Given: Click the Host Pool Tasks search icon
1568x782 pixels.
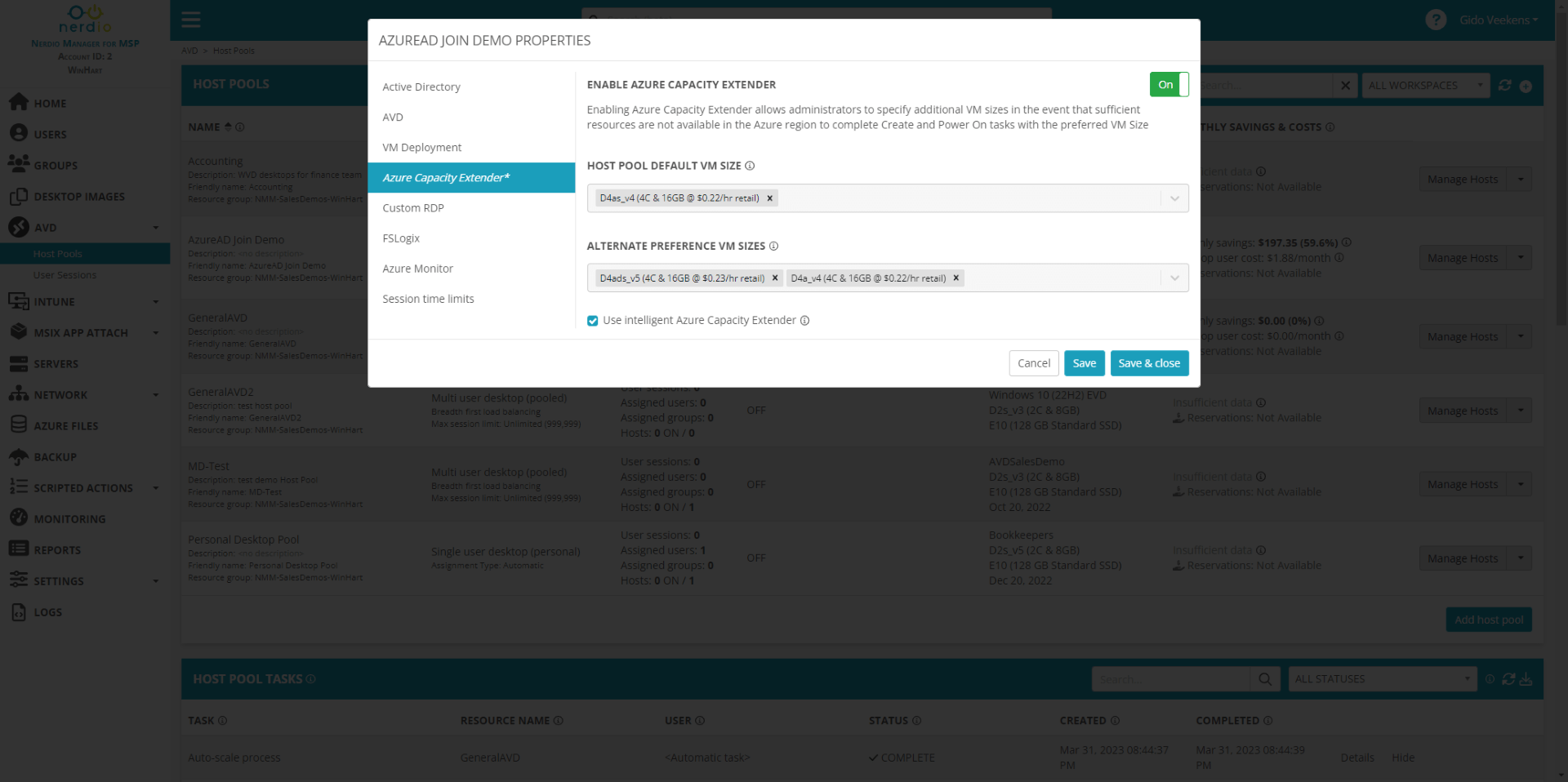Looking at the screenshot, I should [1265, 679].
